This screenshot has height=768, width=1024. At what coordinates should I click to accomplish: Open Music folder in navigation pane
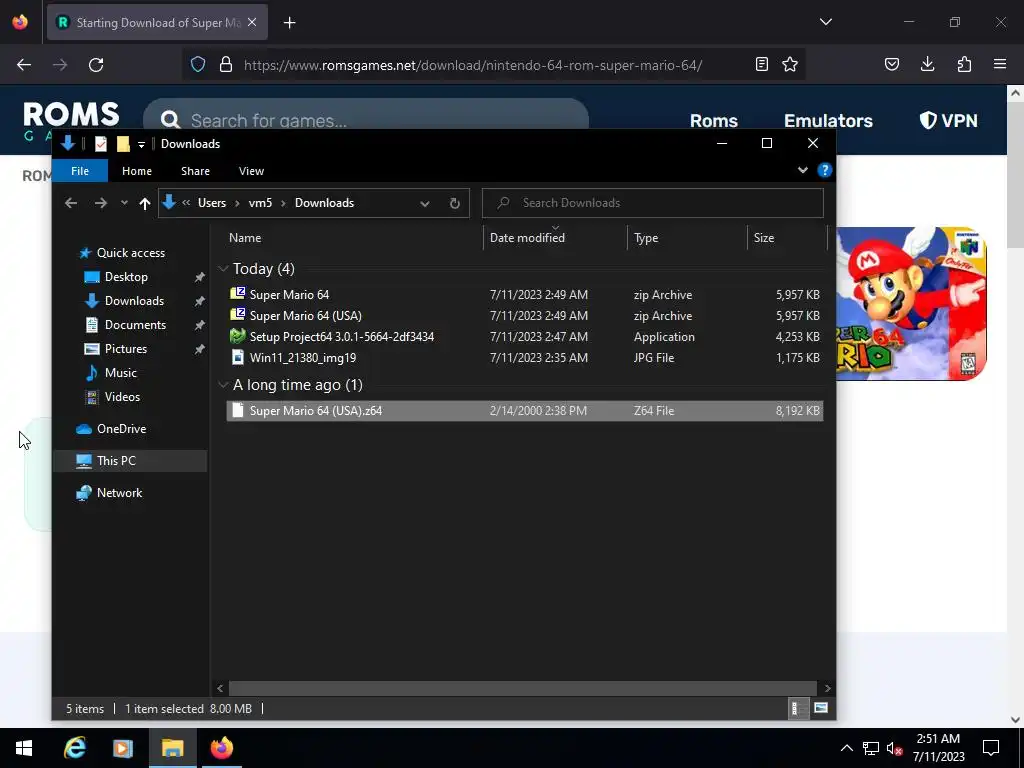(x=120, y=373)
